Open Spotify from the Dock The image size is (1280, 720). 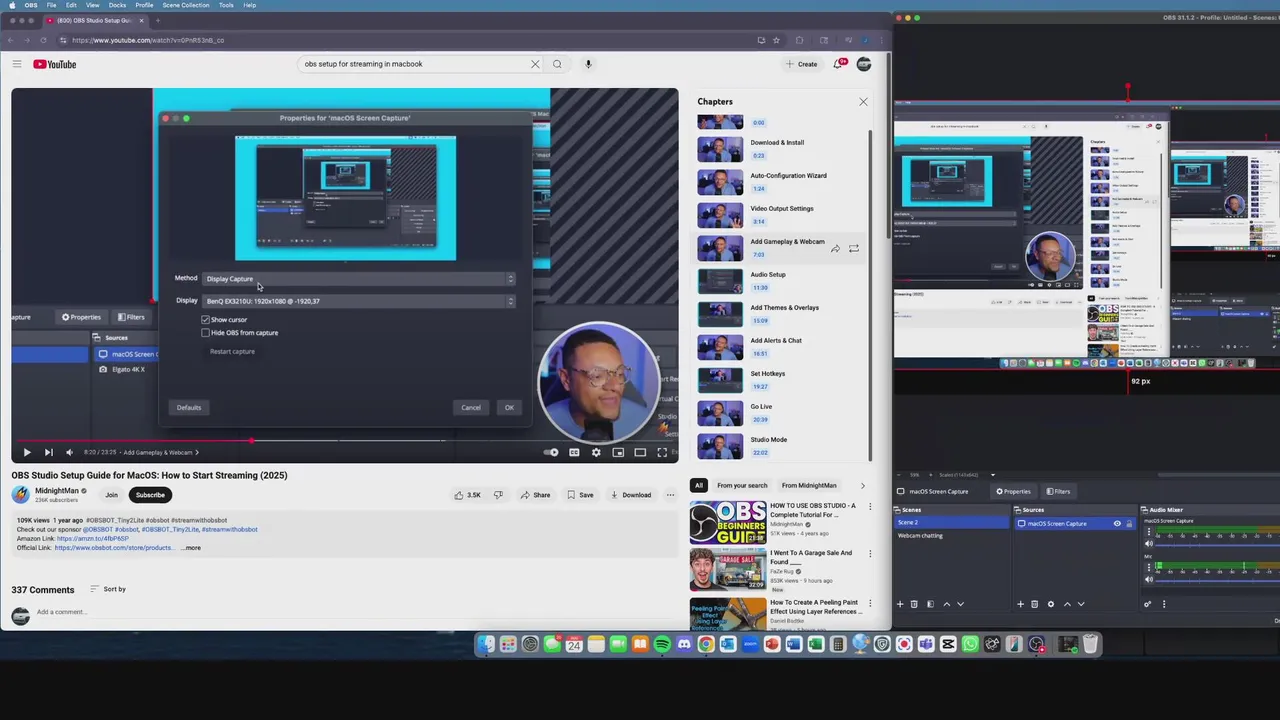[662, 645]
